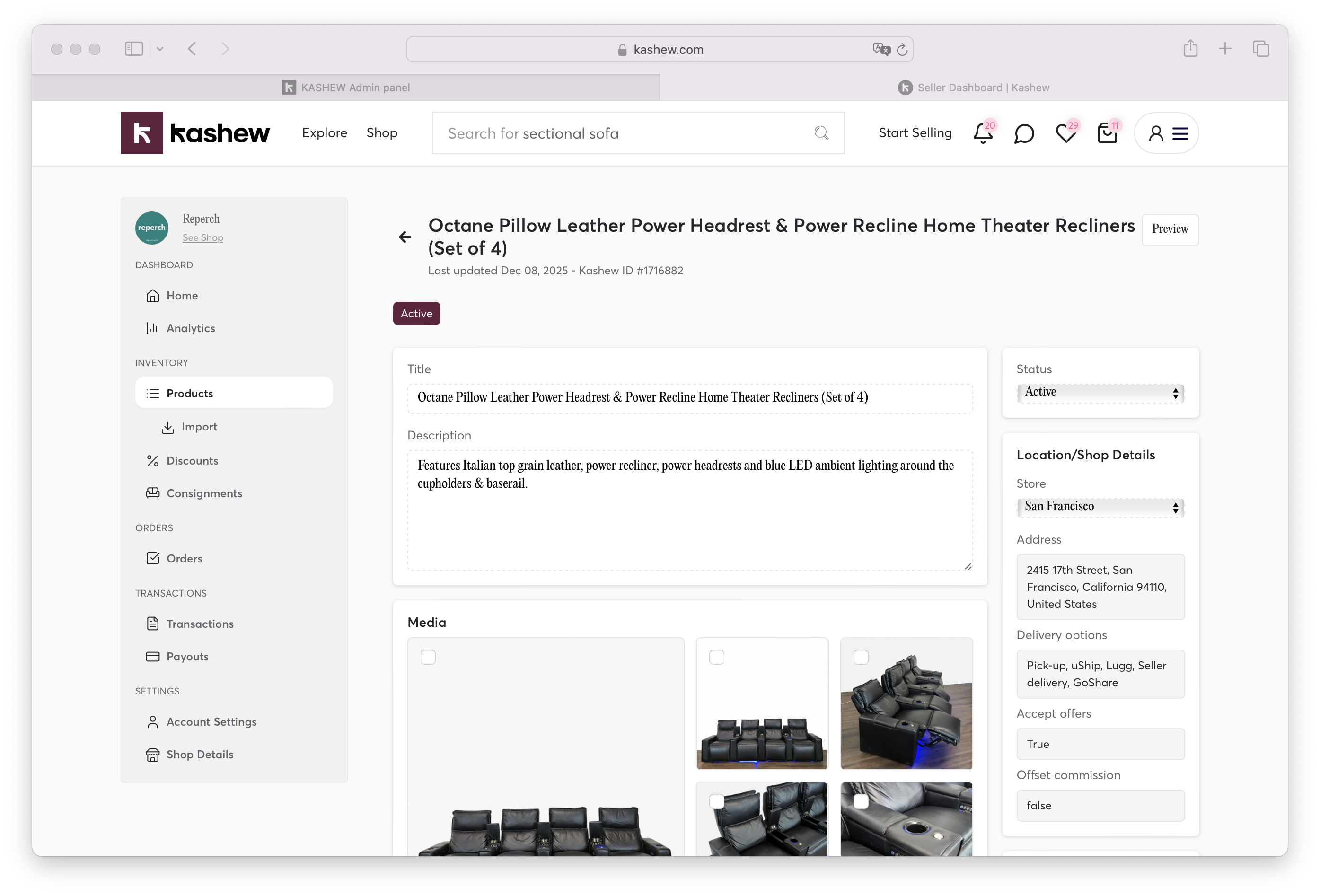Image resolution: width=1320 pixels, height=896 pixels.
Task: Tick the angled recliner photo checkbox
Action: click(861, 657)
